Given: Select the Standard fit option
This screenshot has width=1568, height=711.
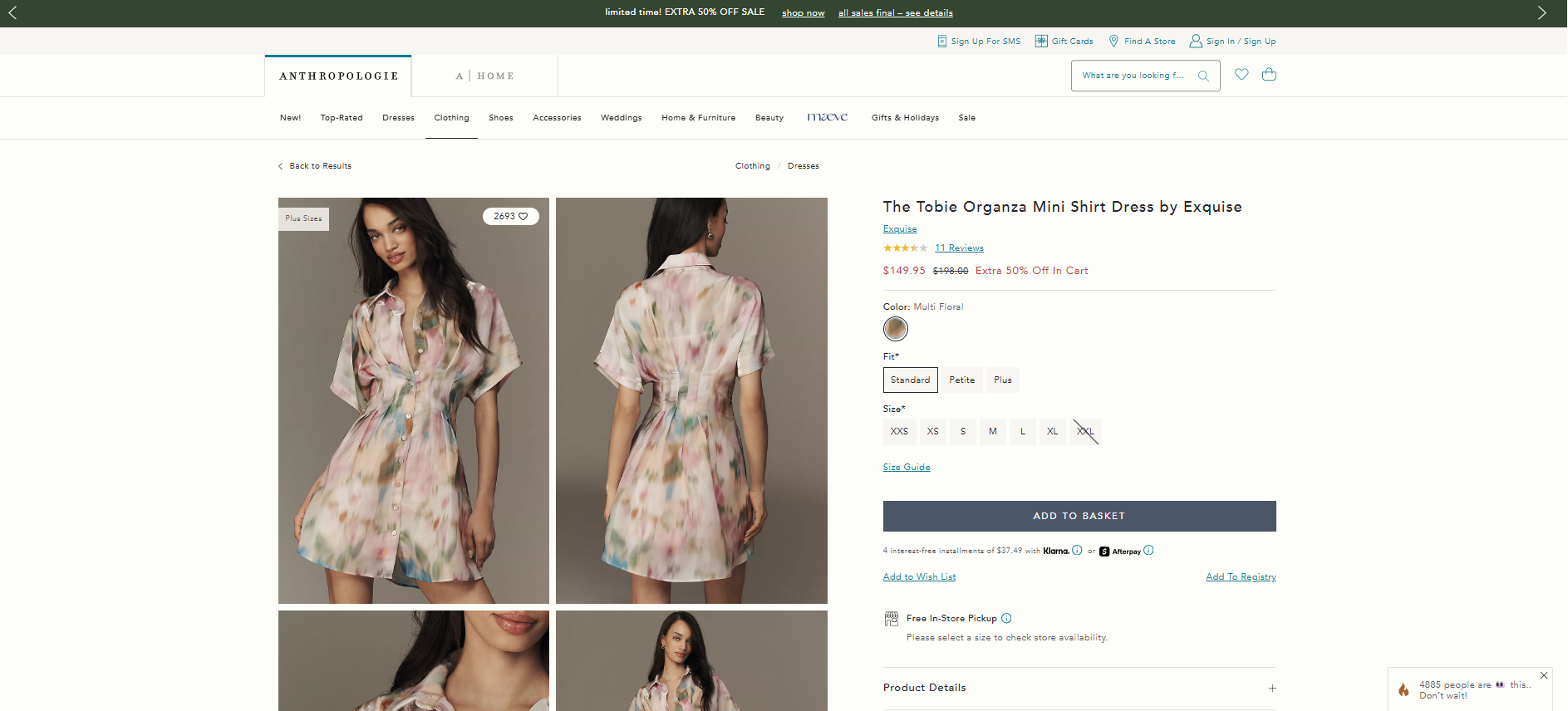Looking at the screenshot, I should click(x=911, y=380).
